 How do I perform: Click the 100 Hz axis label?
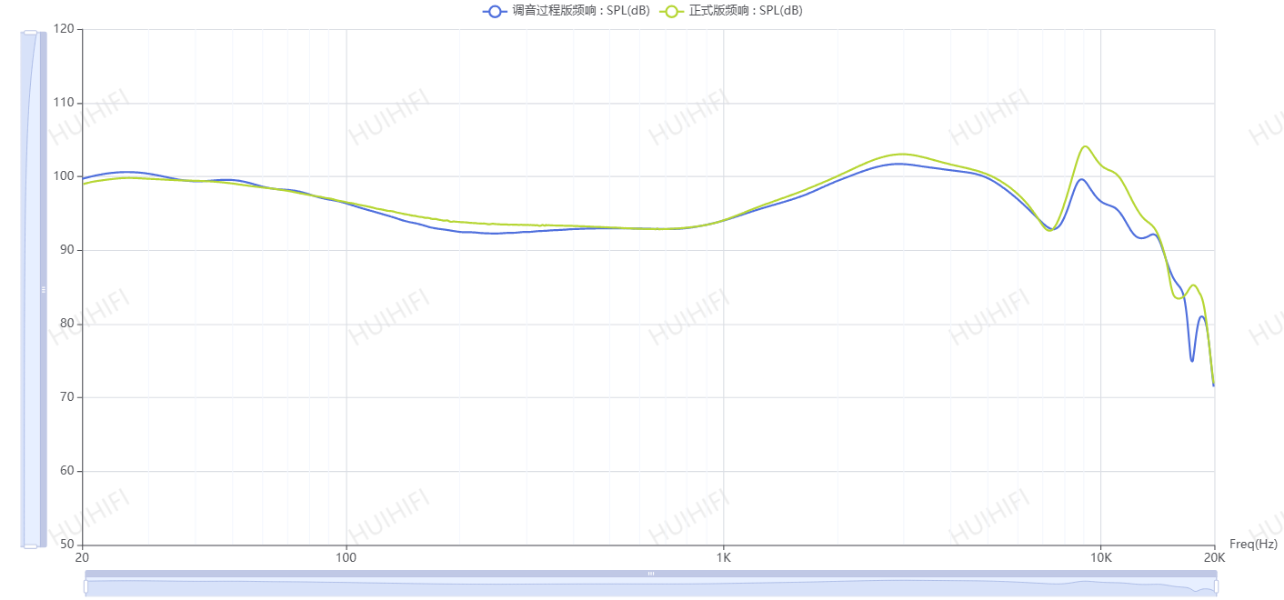click(x=345, y=557)
